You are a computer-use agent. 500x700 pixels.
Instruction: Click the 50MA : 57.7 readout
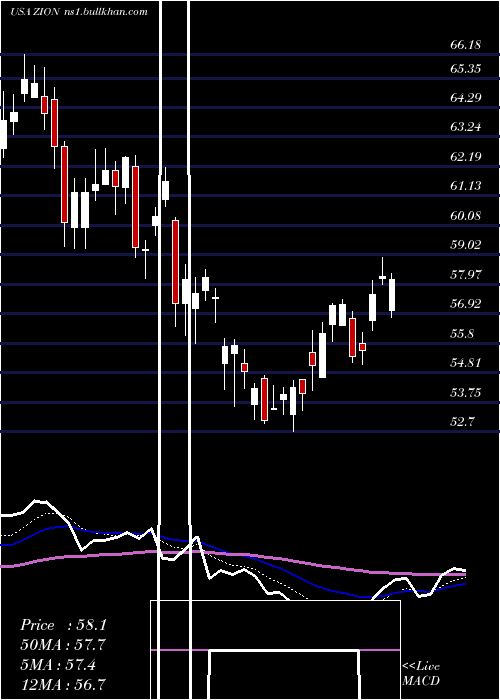[63, 645]
